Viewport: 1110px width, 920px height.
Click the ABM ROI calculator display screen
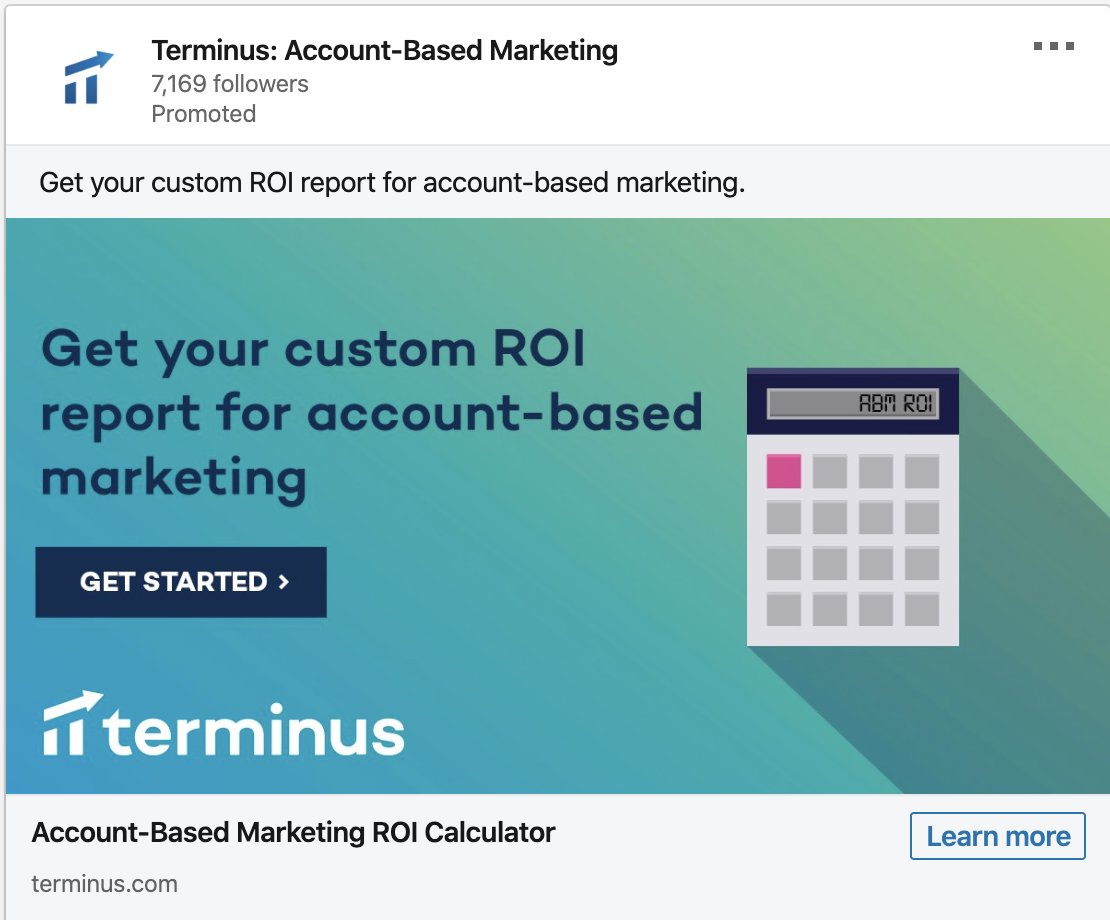(852, 401)
